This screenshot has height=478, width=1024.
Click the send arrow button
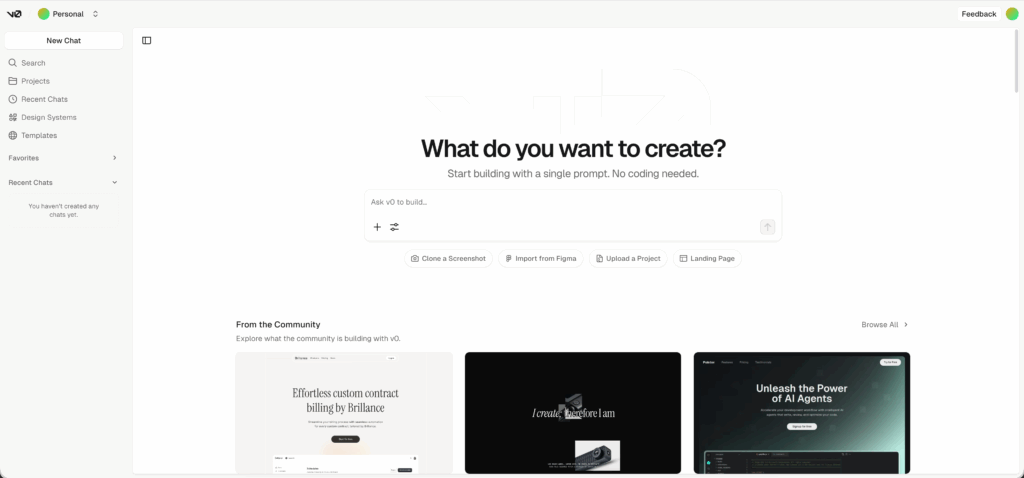pos(767,227)
